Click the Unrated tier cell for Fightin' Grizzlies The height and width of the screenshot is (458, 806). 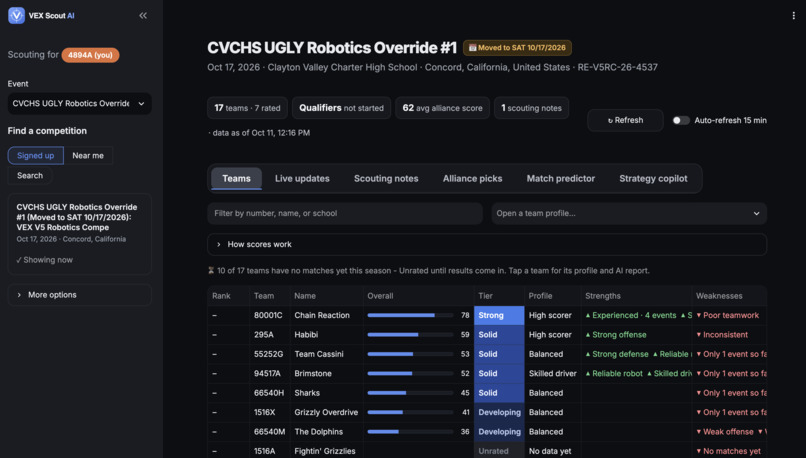[x=499, y=451]
